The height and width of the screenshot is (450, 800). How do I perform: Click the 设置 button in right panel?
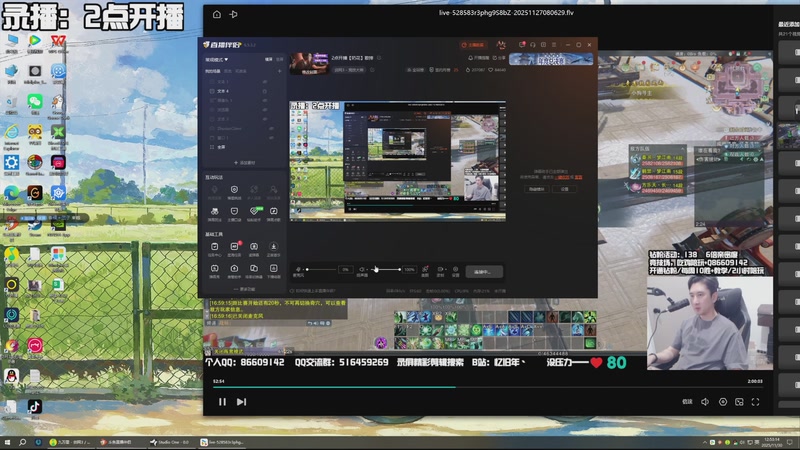pyautogui.click(x=565, y=189)
